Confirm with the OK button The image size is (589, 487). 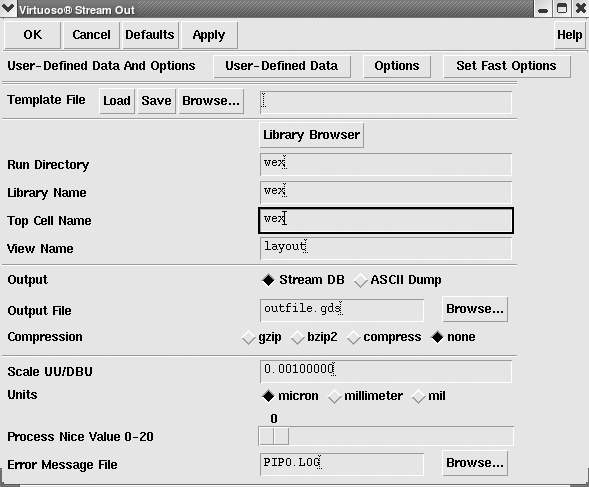pyautogui.click(x=32, y=35)
